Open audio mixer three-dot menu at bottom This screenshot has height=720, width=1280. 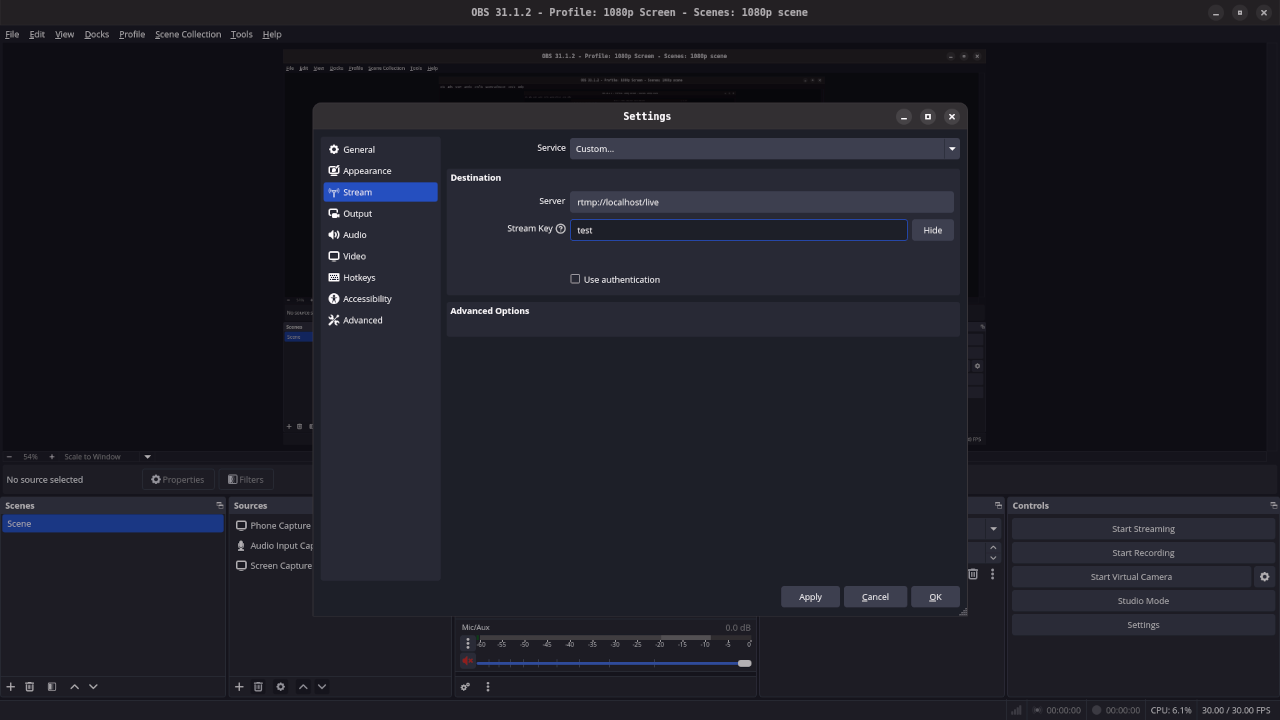(488, 686)
